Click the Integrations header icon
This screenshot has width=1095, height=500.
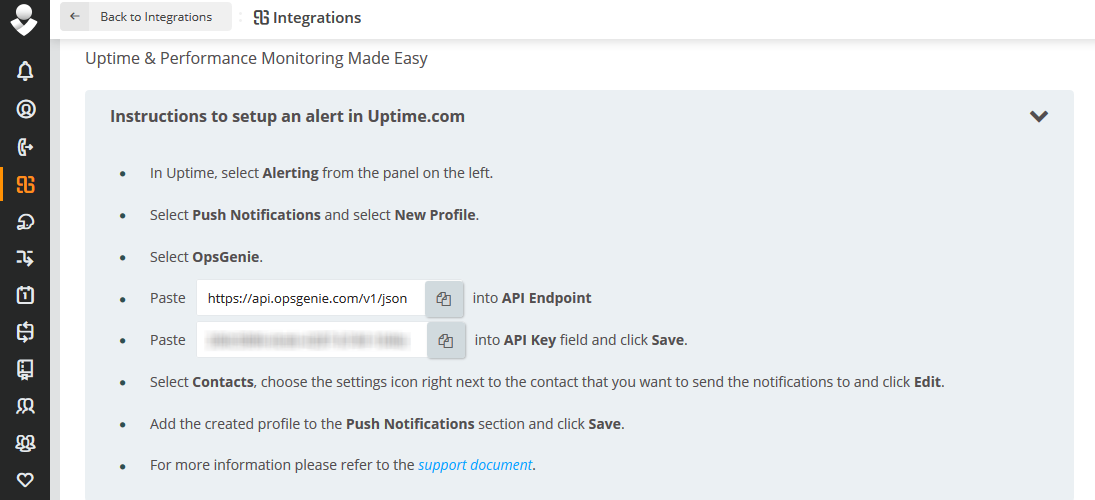click(261, 17)
